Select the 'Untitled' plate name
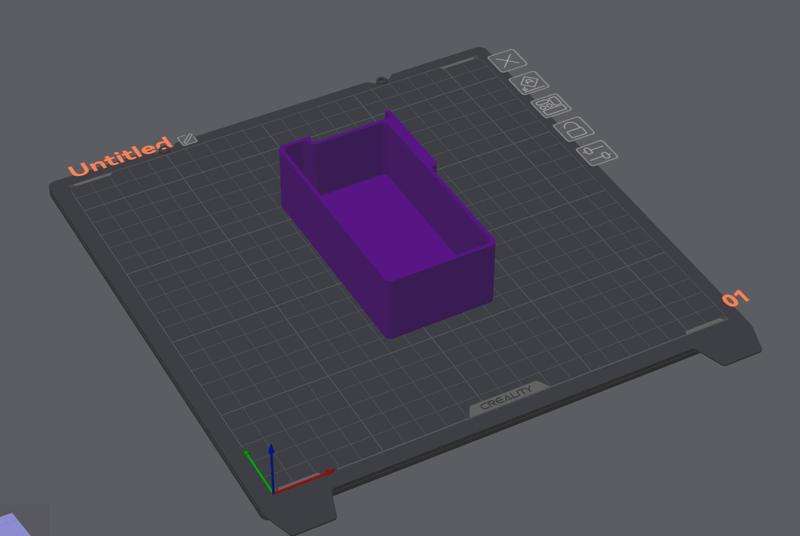Viewport: 800px width, 536px height. point(119,157)
